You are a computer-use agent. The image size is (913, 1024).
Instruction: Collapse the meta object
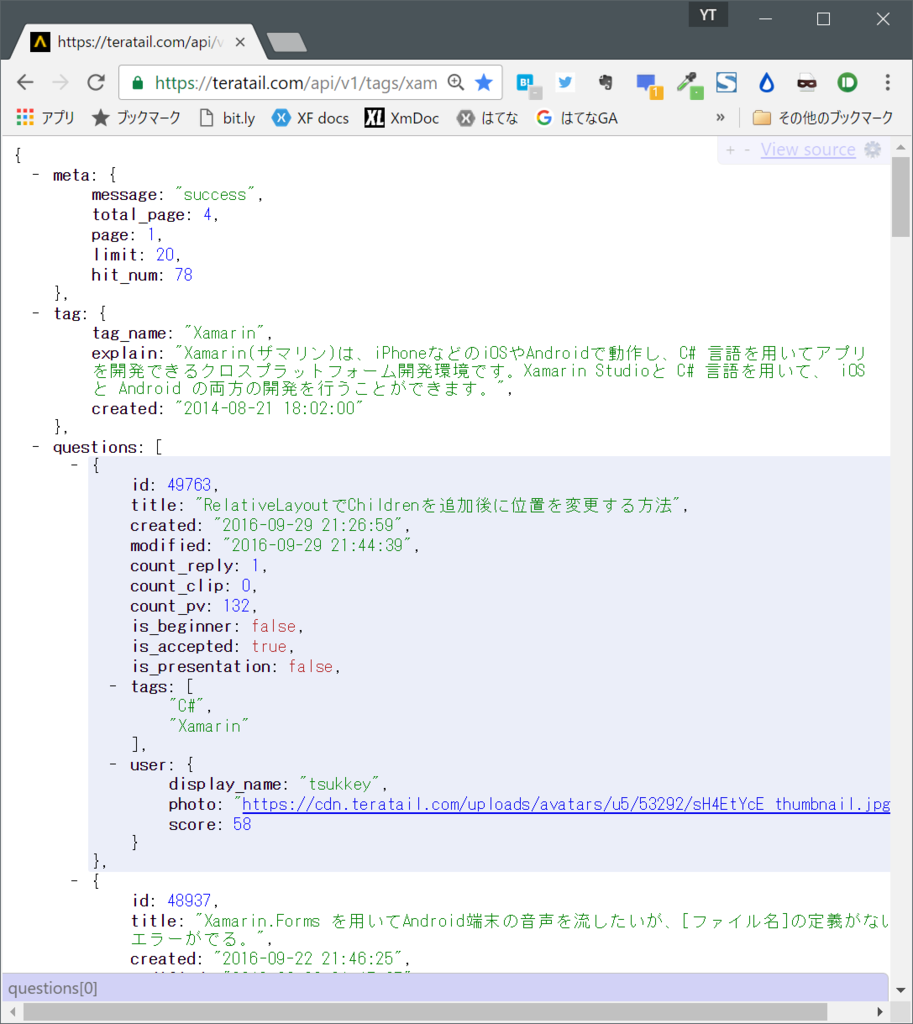[x=36, y=175]
